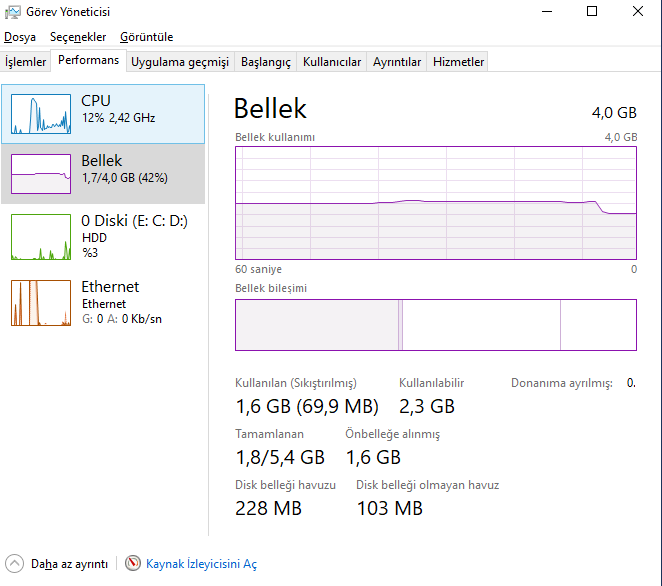Select the Ethernet activity thumbnail
The width and height of the screenshot is (662, 586).
(x=42, y=302)
